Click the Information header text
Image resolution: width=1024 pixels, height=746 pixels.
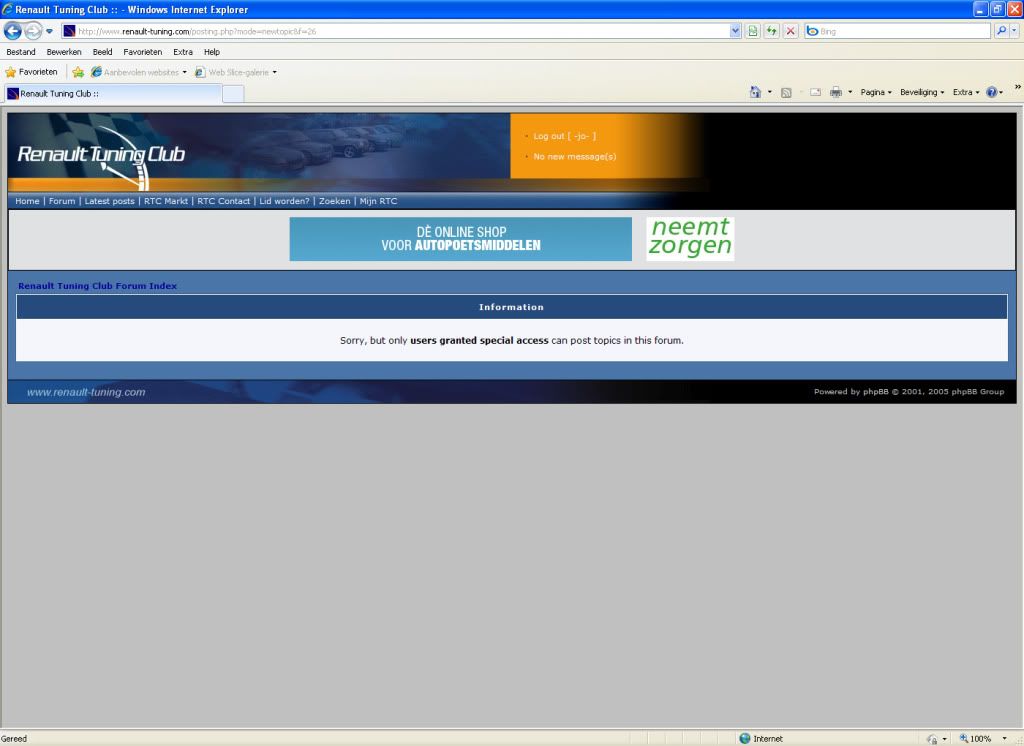tap(511, 307)
